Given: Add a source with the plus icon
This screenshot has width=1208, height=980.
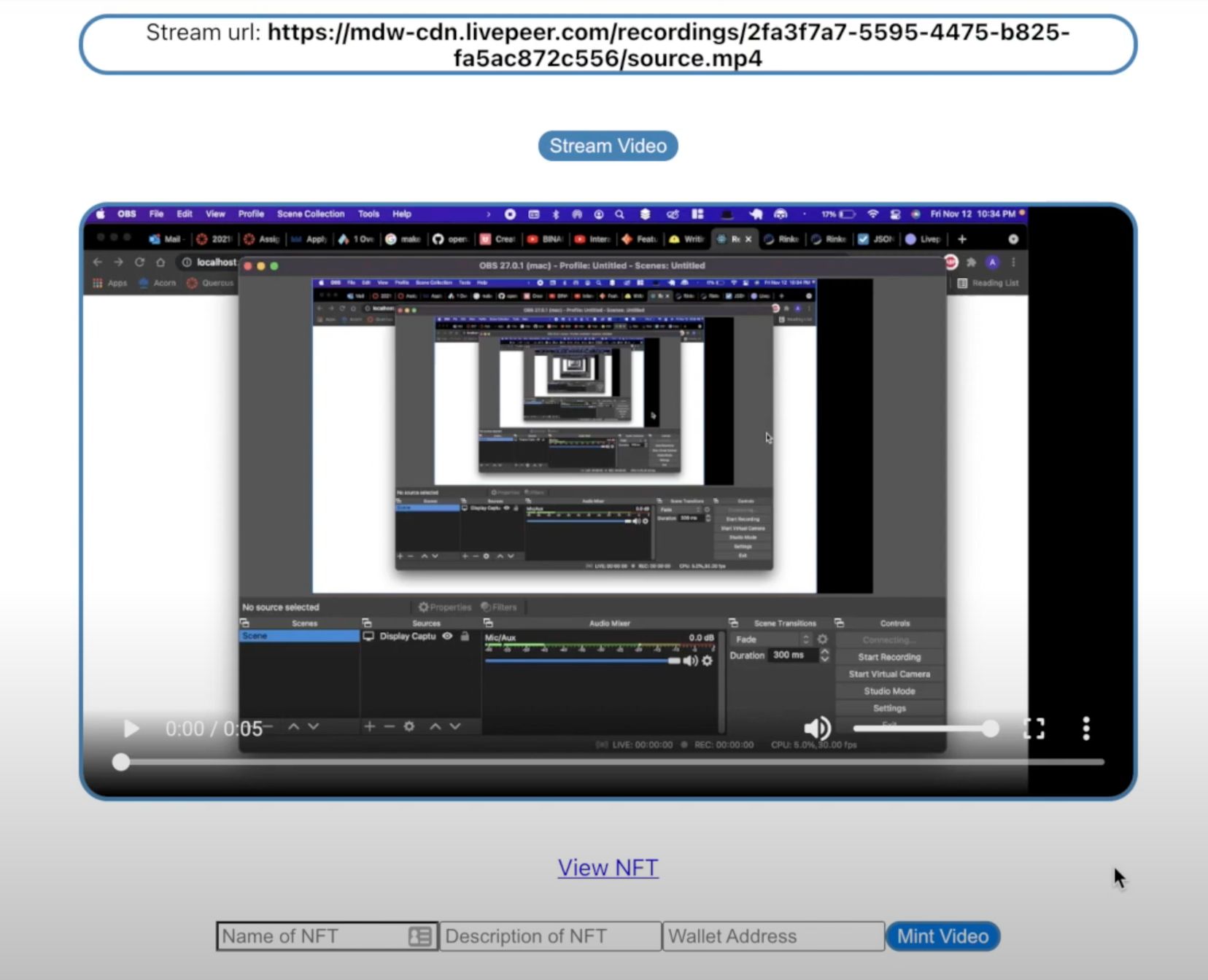Looking at the screenshot, I should [370, 726].
